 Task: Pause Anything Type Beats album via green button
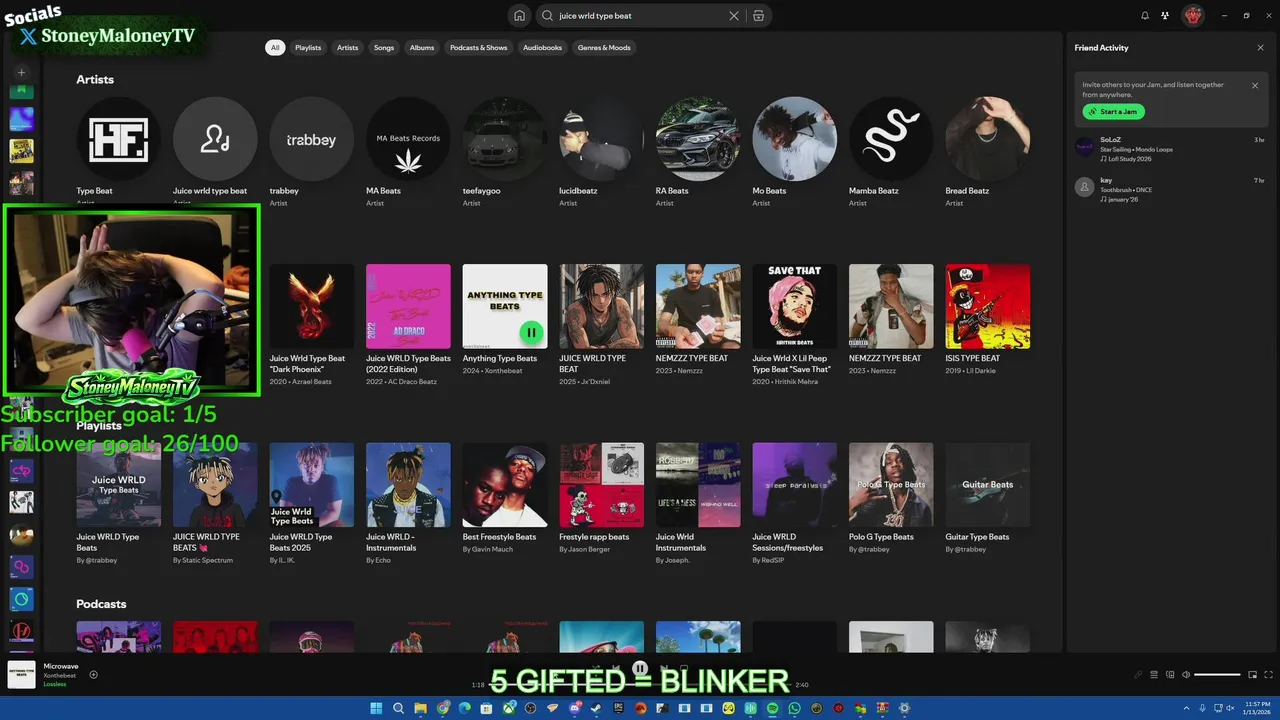(x=531, y=332)
